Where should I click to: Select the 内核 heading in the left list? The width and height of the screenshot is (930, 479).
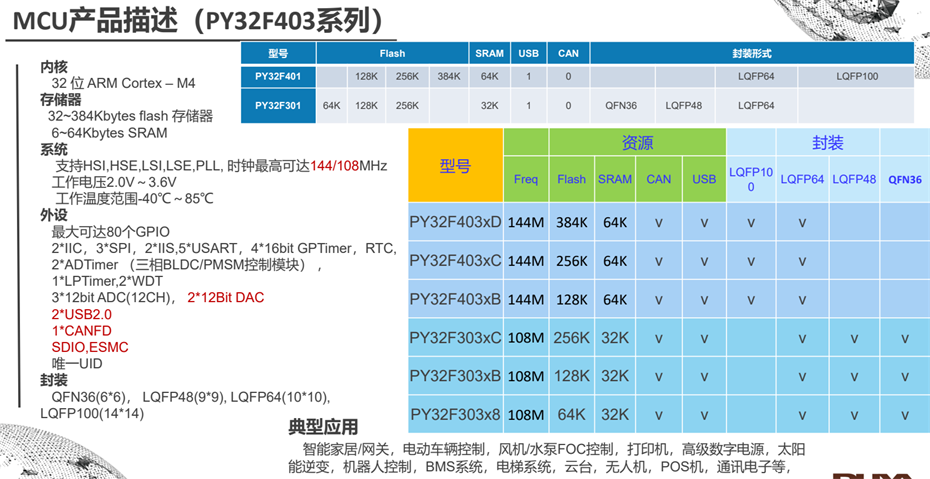coord(54,66)
